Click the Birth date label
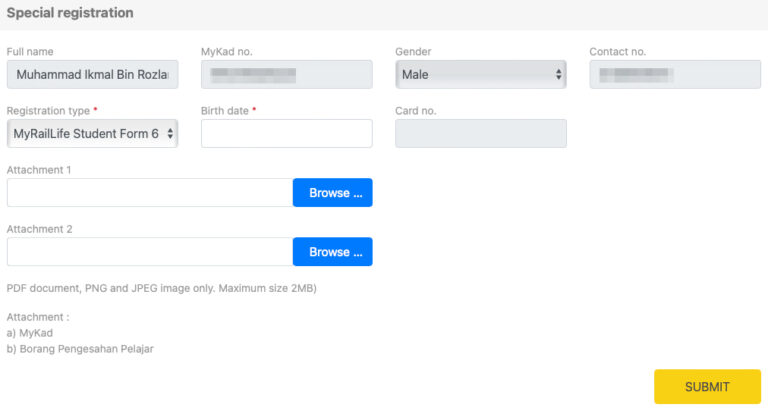 [226, 111]
